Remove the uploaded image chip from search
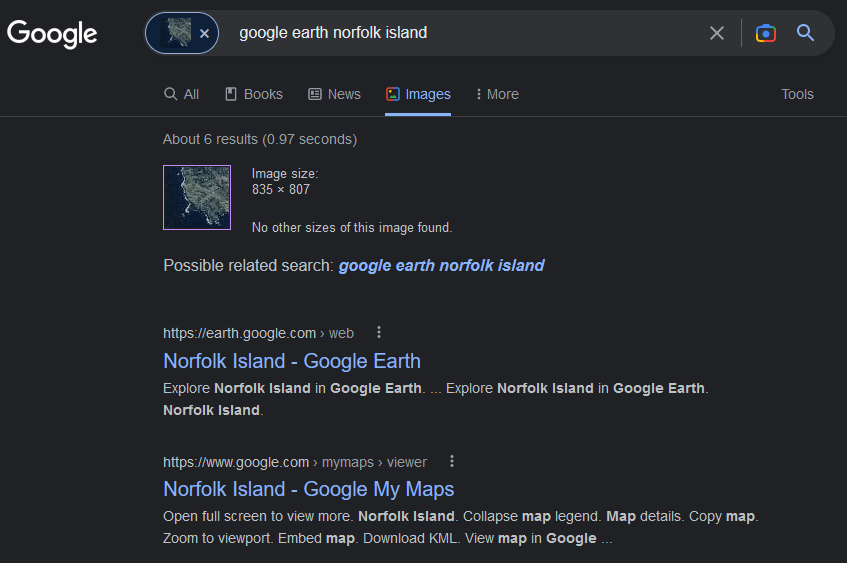 click(x=204, y=33)
